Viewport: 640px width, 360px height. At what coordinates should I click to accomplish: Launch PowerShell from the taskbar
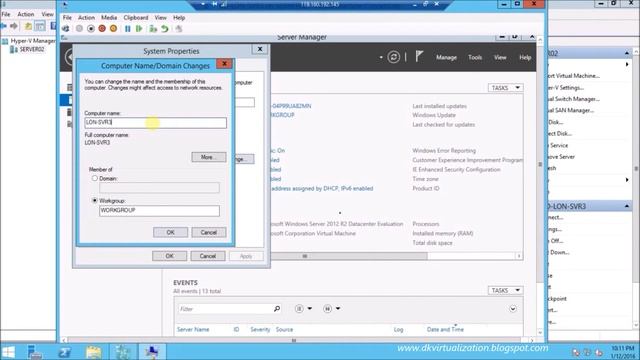pyautogui.click(x=64, y=352)
